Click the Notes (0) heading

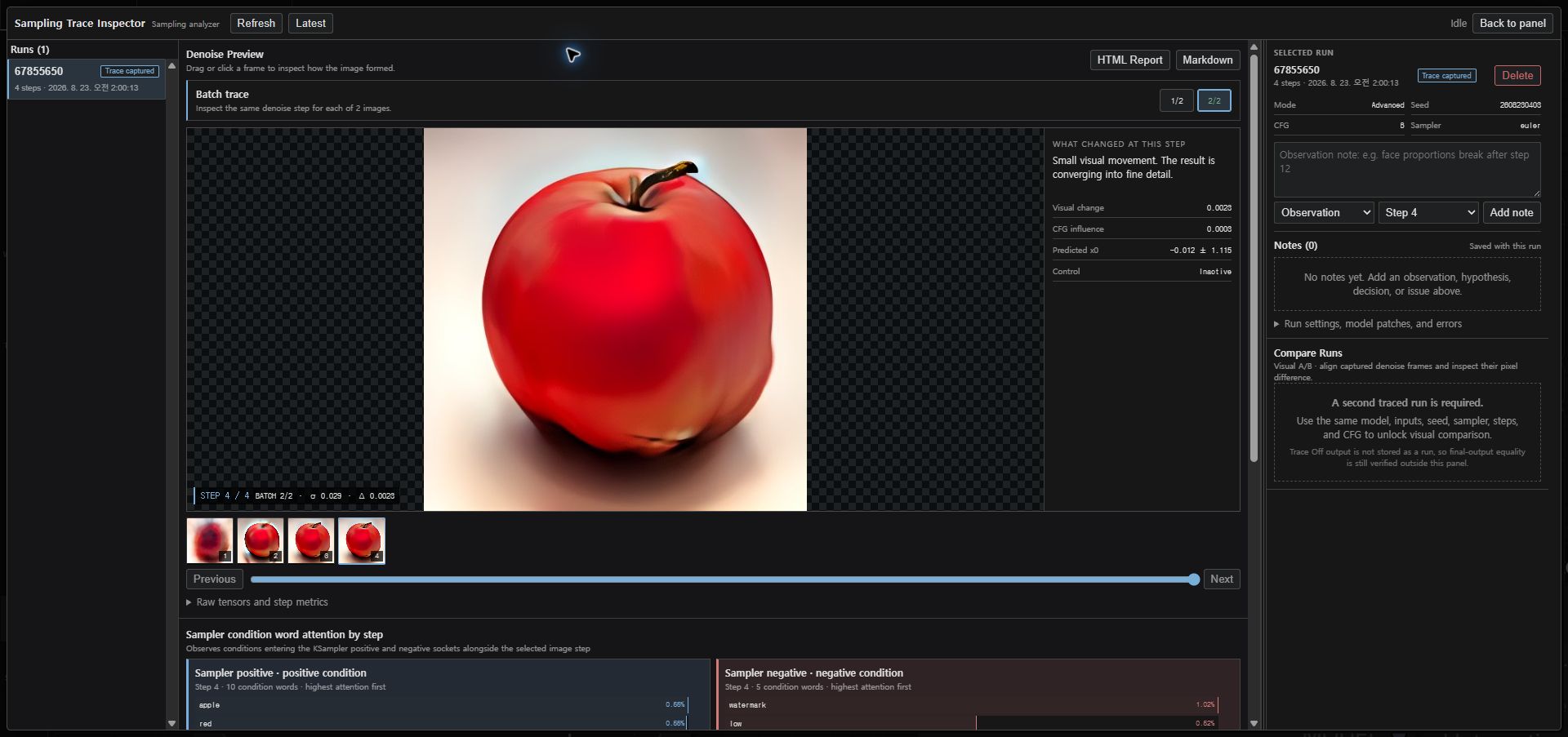tap(1295, 246)
